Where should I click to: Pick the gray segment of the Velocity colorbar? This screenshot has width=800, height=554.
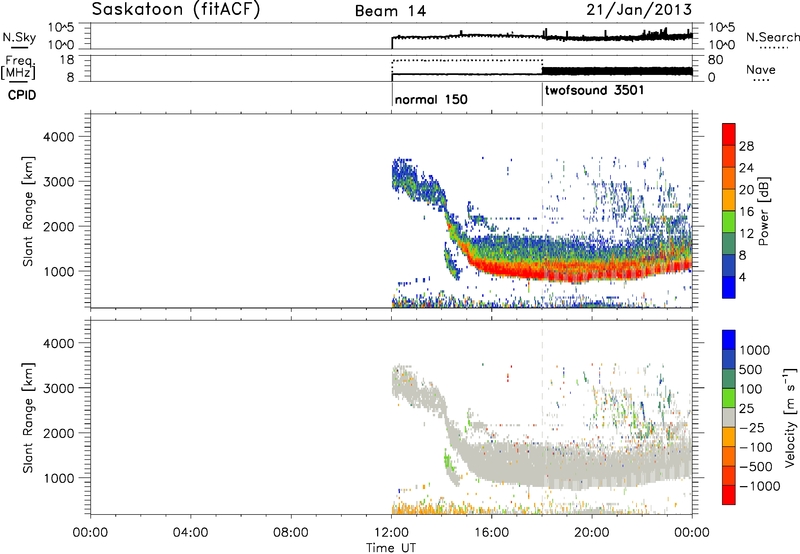click(729, 417)
